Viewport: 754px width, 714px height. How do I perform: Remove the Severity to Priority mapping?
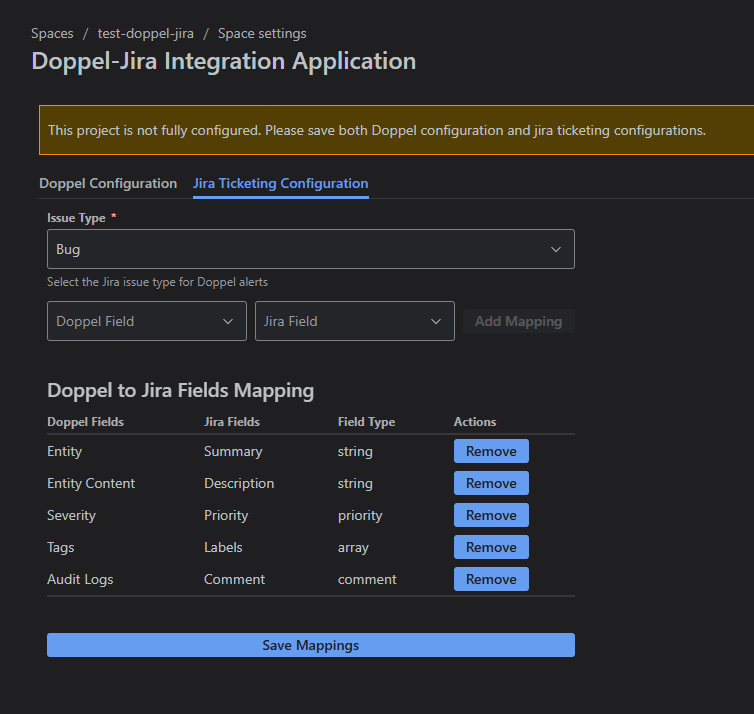[x=491, y=515]
